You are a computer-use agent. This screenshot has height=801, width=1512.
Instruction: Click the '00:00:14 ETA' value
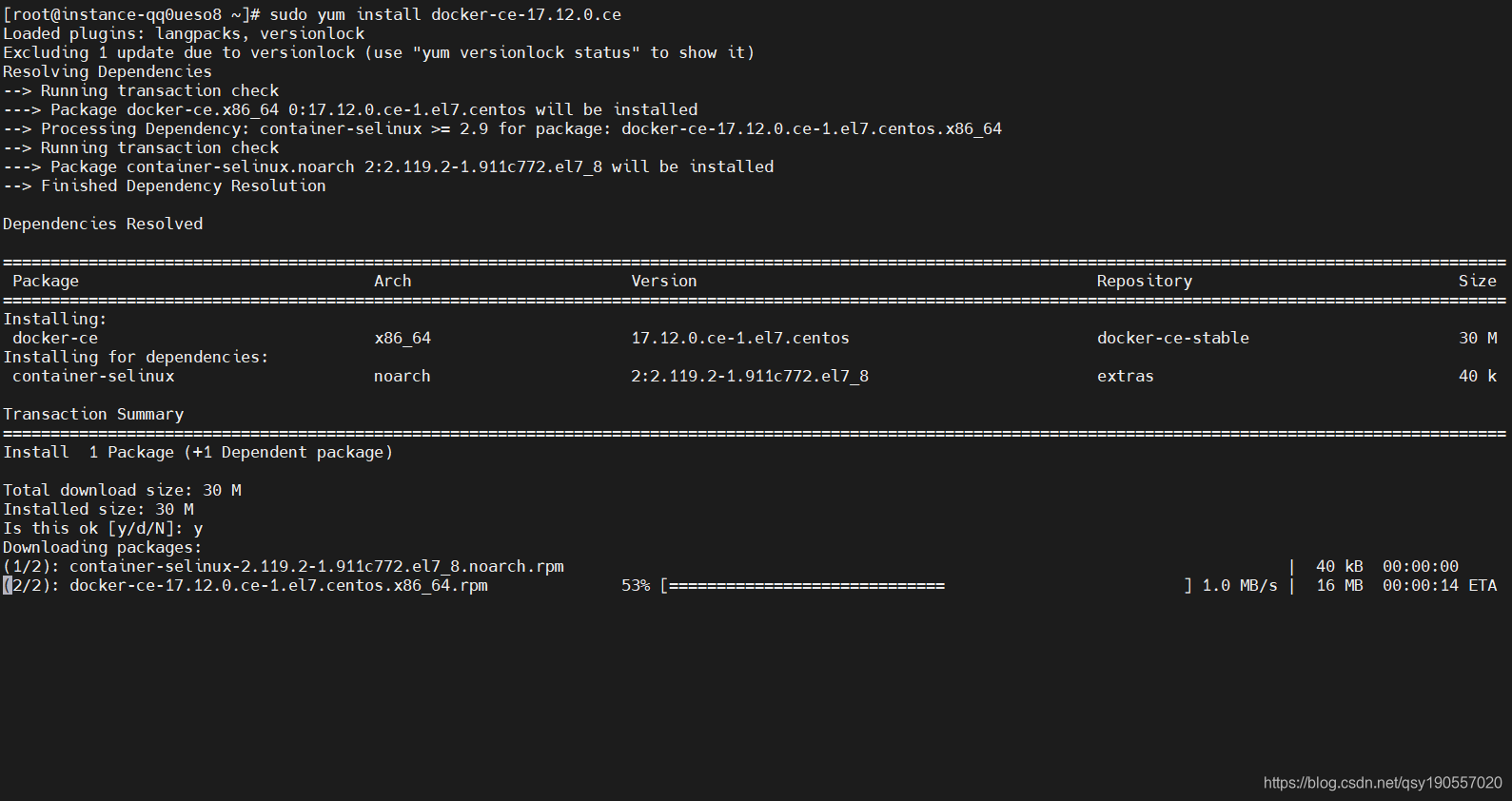click(1440, 585)
